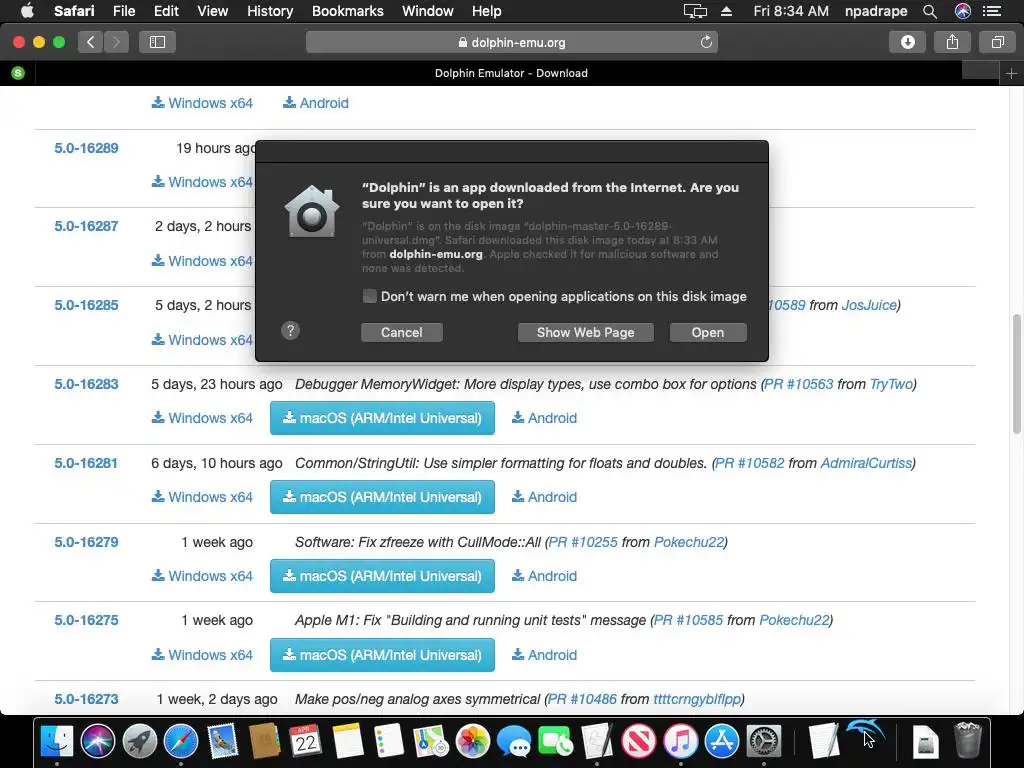1024x768 pixels.
Task: Go back using Safari's back arrow
Action: coord(91,42)
